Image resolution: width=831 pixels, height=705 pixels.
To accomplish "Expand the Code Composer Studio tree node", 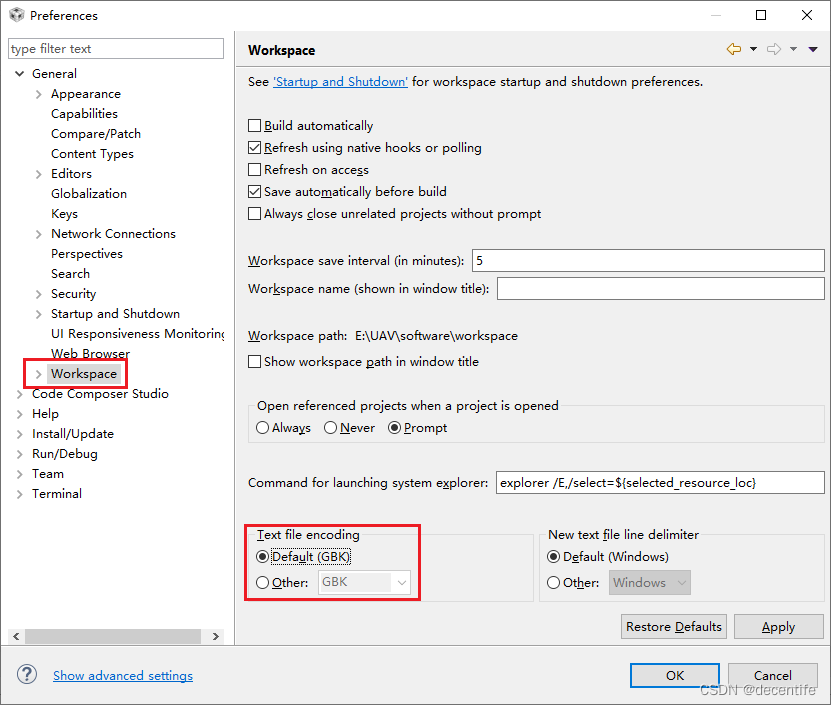I will click(x=19, y=393).
